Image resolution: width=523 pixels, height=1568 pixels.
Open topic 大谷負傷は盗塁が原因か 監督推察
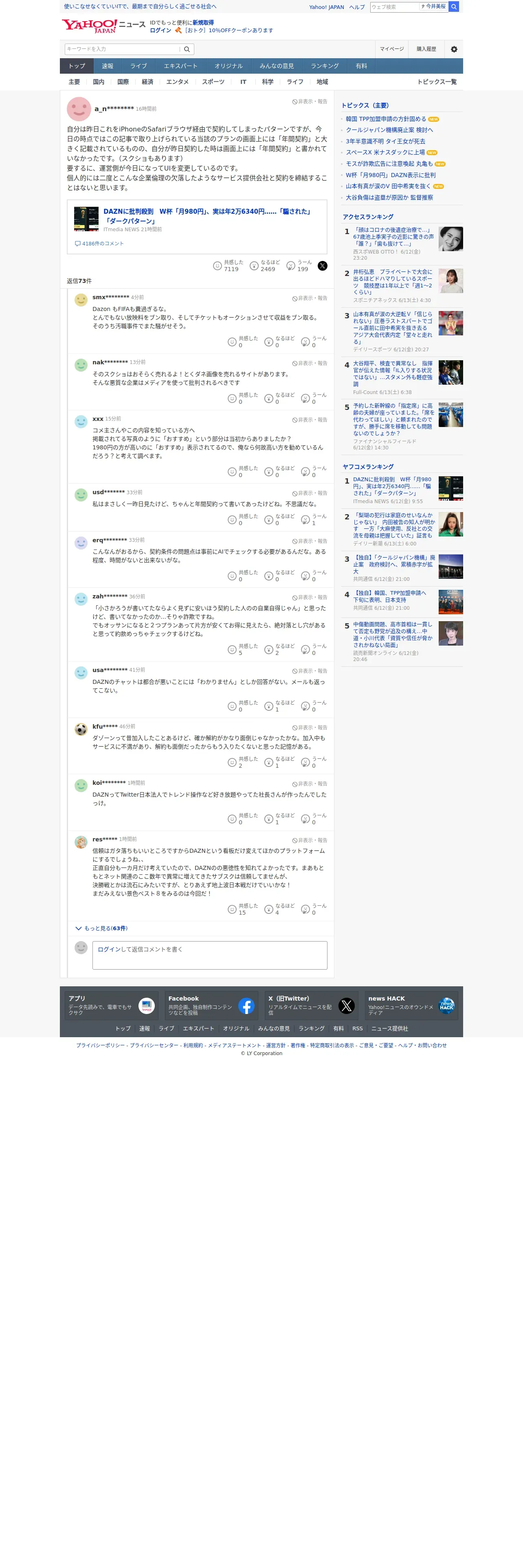pos(390,197)
